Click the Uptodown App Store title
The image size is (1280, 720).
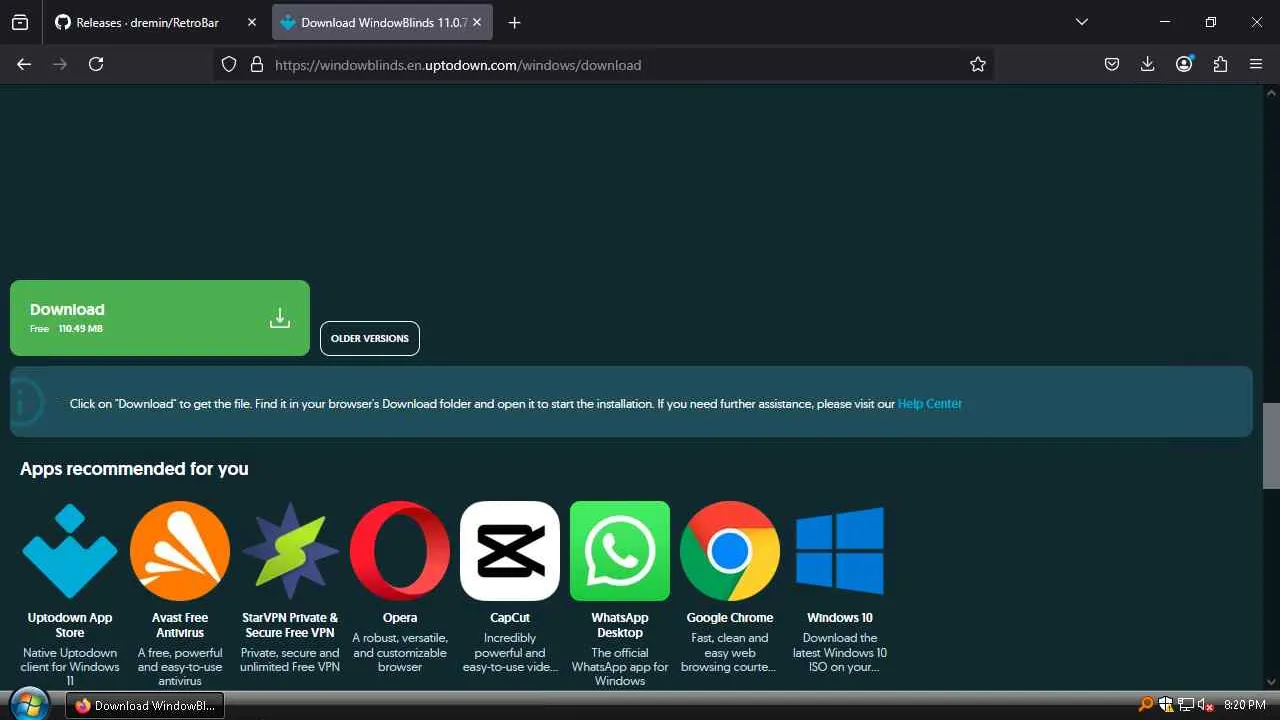coord(70,625)
